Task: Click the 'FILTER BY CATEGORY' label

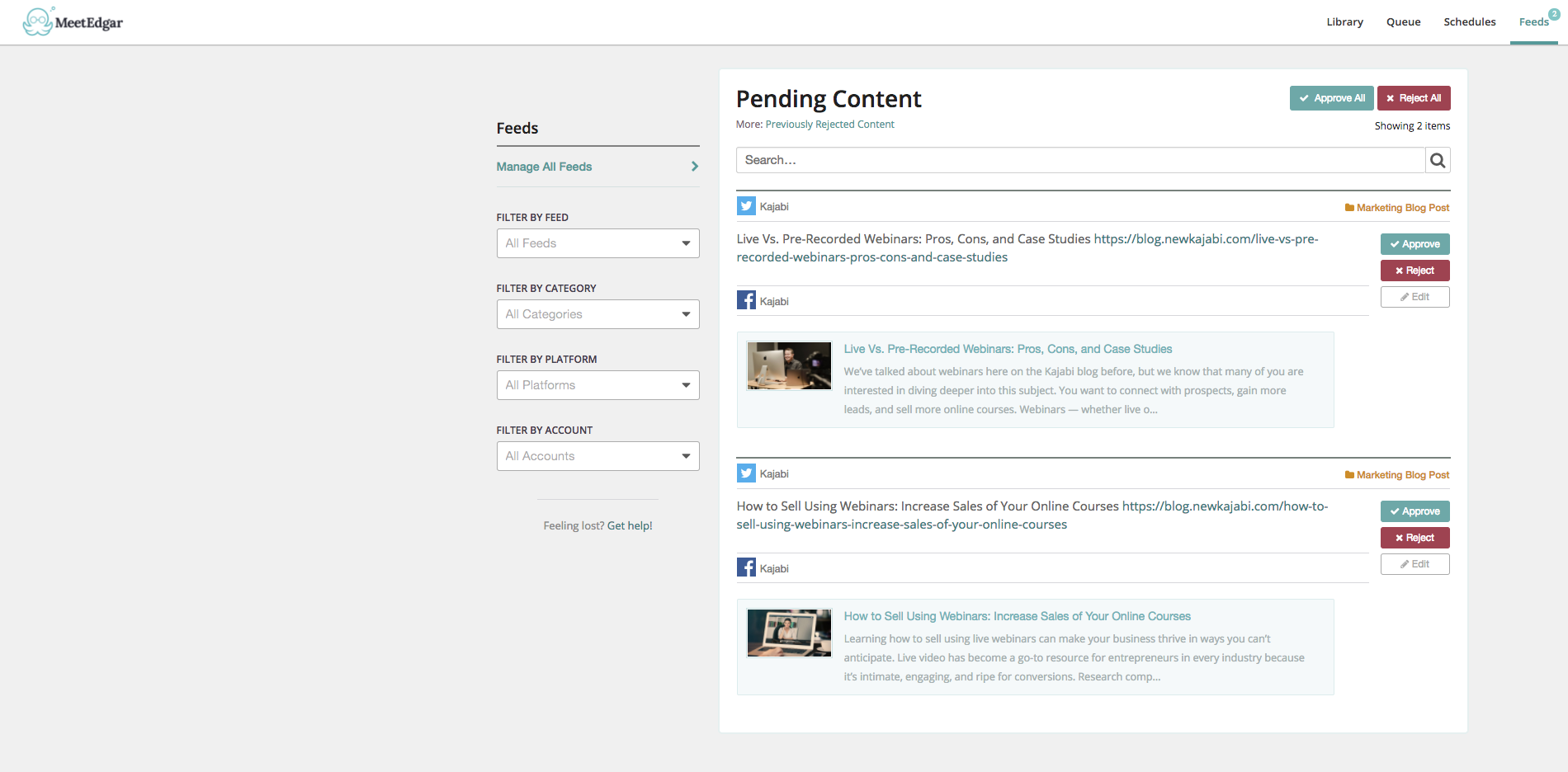Action: coord(546,289)
